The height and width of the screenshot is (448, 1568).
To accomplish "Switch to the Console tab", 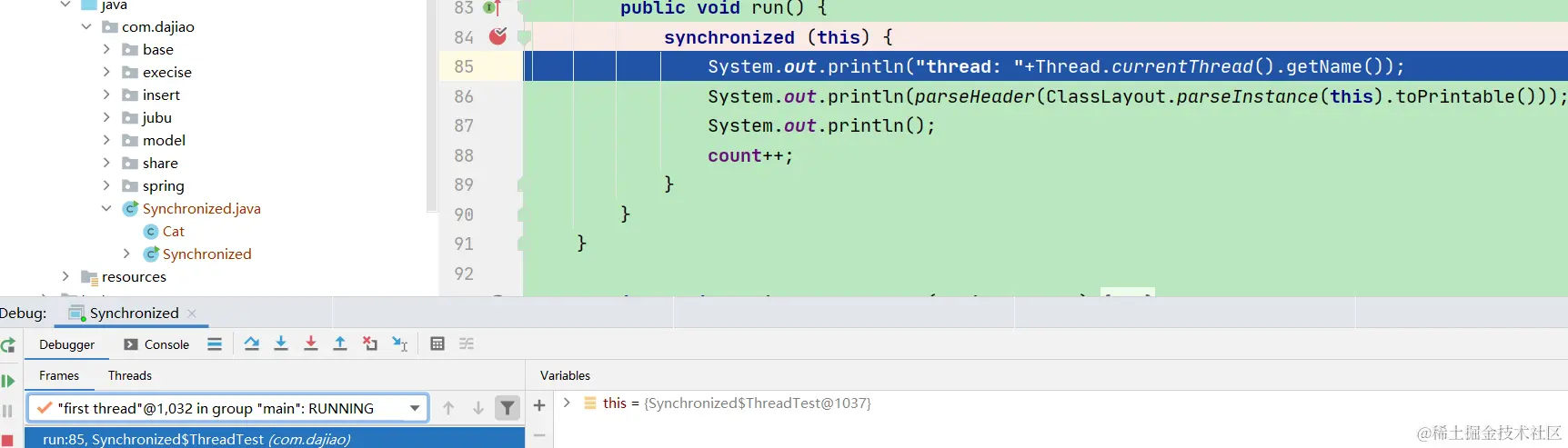I will click(156, 344).
